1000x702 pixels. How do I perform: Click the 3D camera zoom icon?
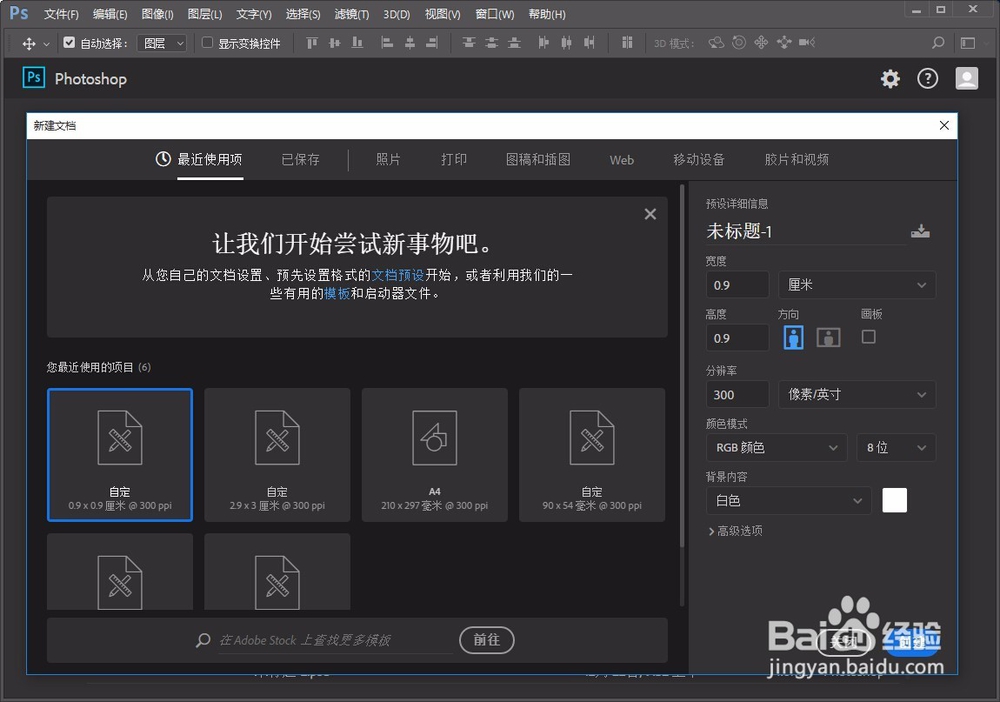(807, 43)
